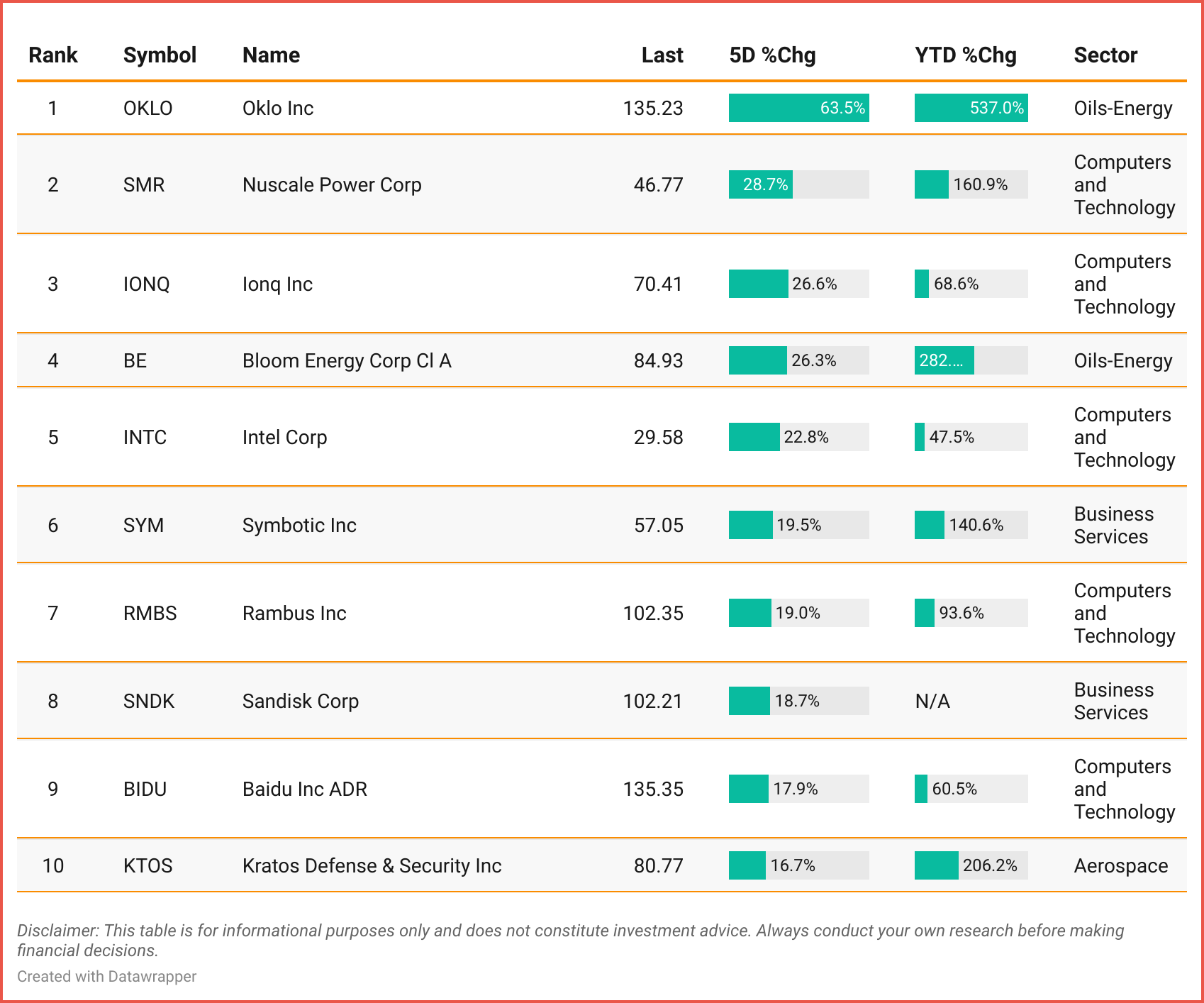This screenshot has width=1204, height=1003.
Task: Click the Last column header
Action: (662, 55)
